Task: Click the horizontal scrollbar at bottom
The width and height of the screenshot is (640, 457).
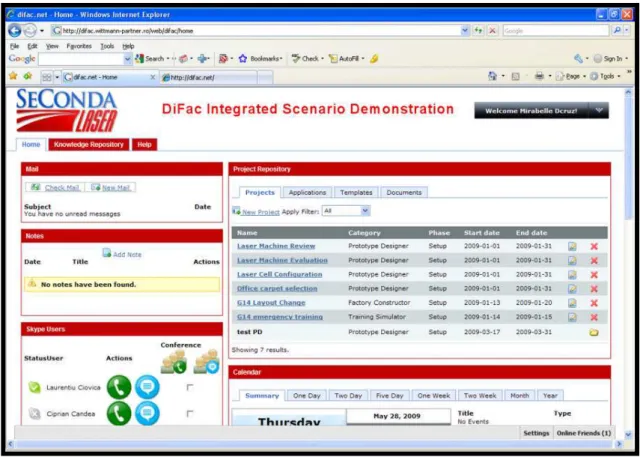Action: pos(312,444)
